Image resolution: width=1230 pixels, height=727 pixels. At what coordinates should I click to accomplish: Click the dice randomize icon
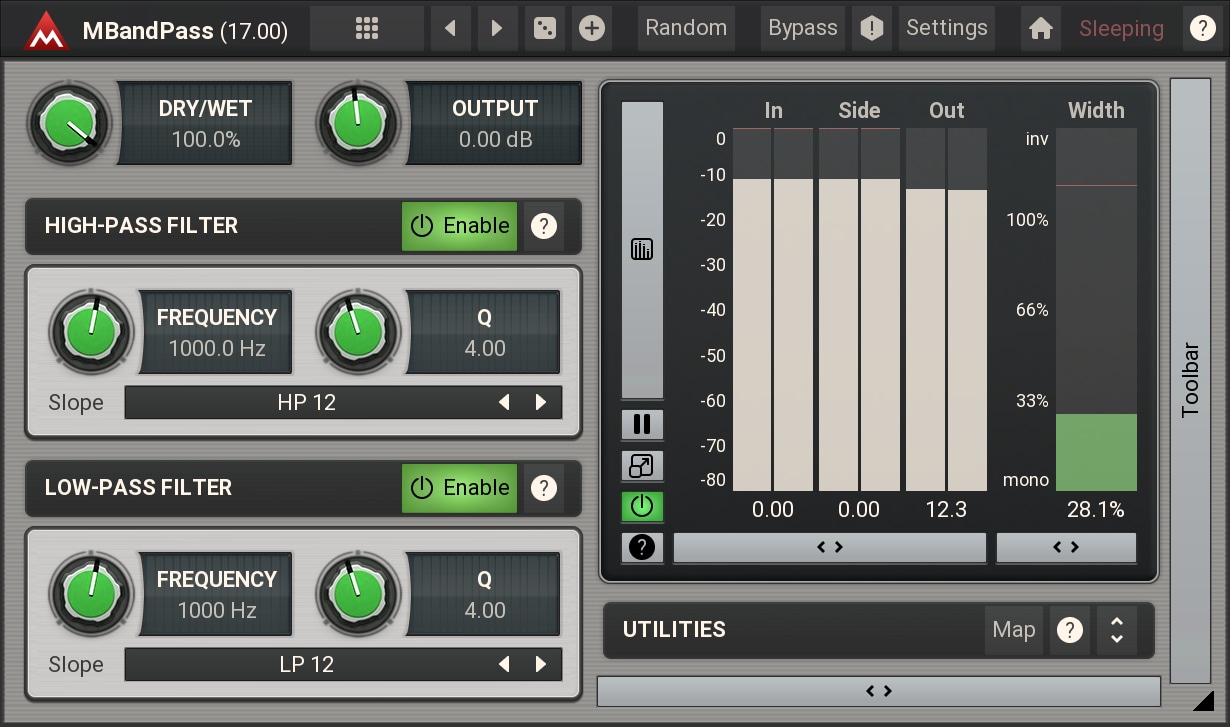tap(544, 28)
